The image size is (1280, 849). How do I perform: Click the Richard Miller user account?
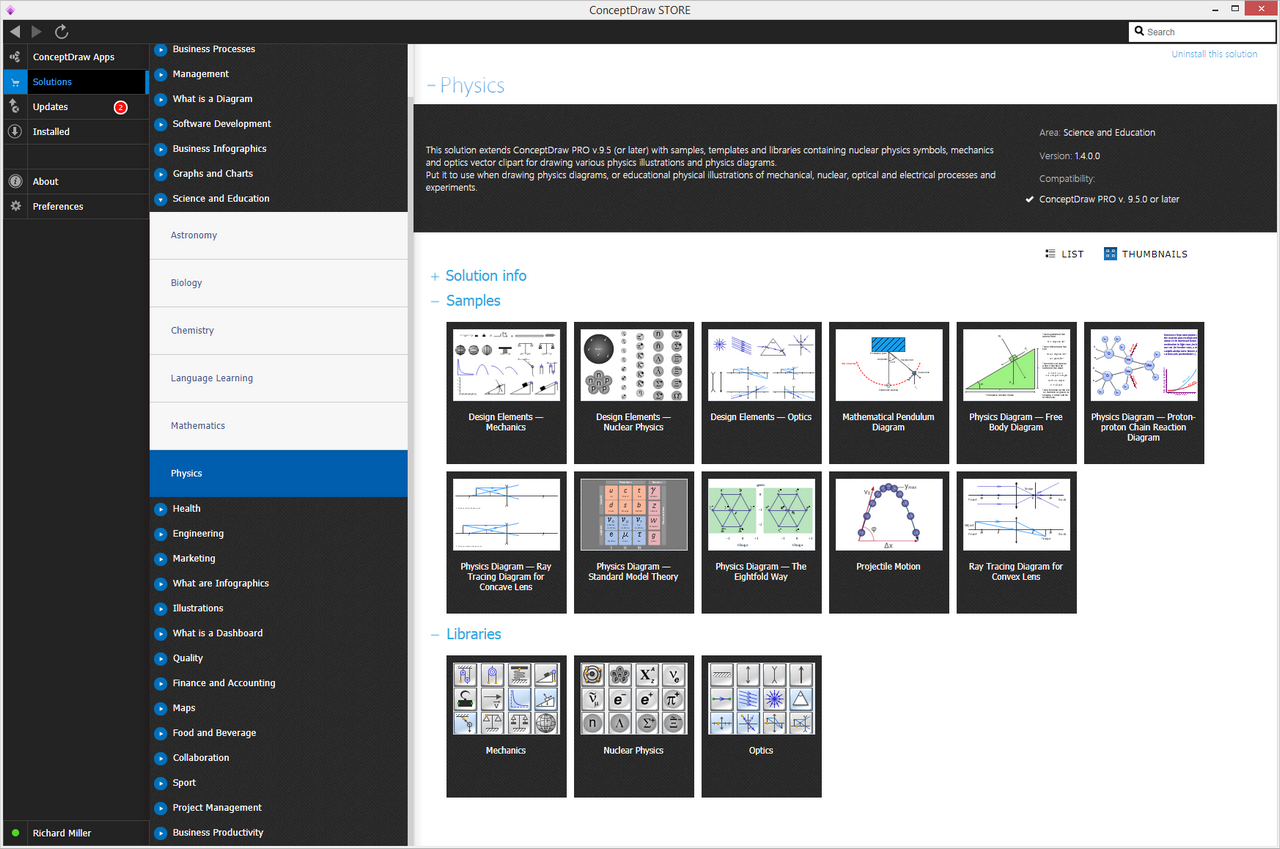(x=62, y=833)
